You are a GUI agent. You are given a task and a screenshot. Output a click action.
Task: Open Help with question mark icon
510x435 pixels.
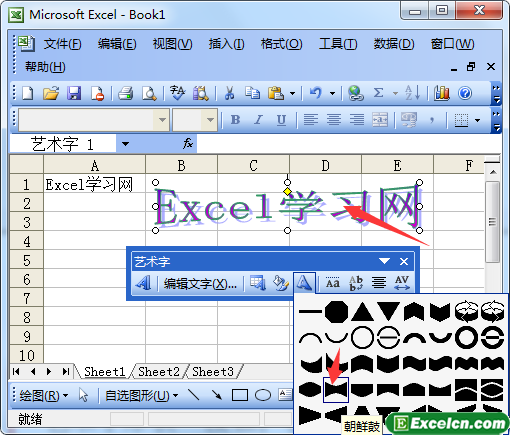point(465,93)
